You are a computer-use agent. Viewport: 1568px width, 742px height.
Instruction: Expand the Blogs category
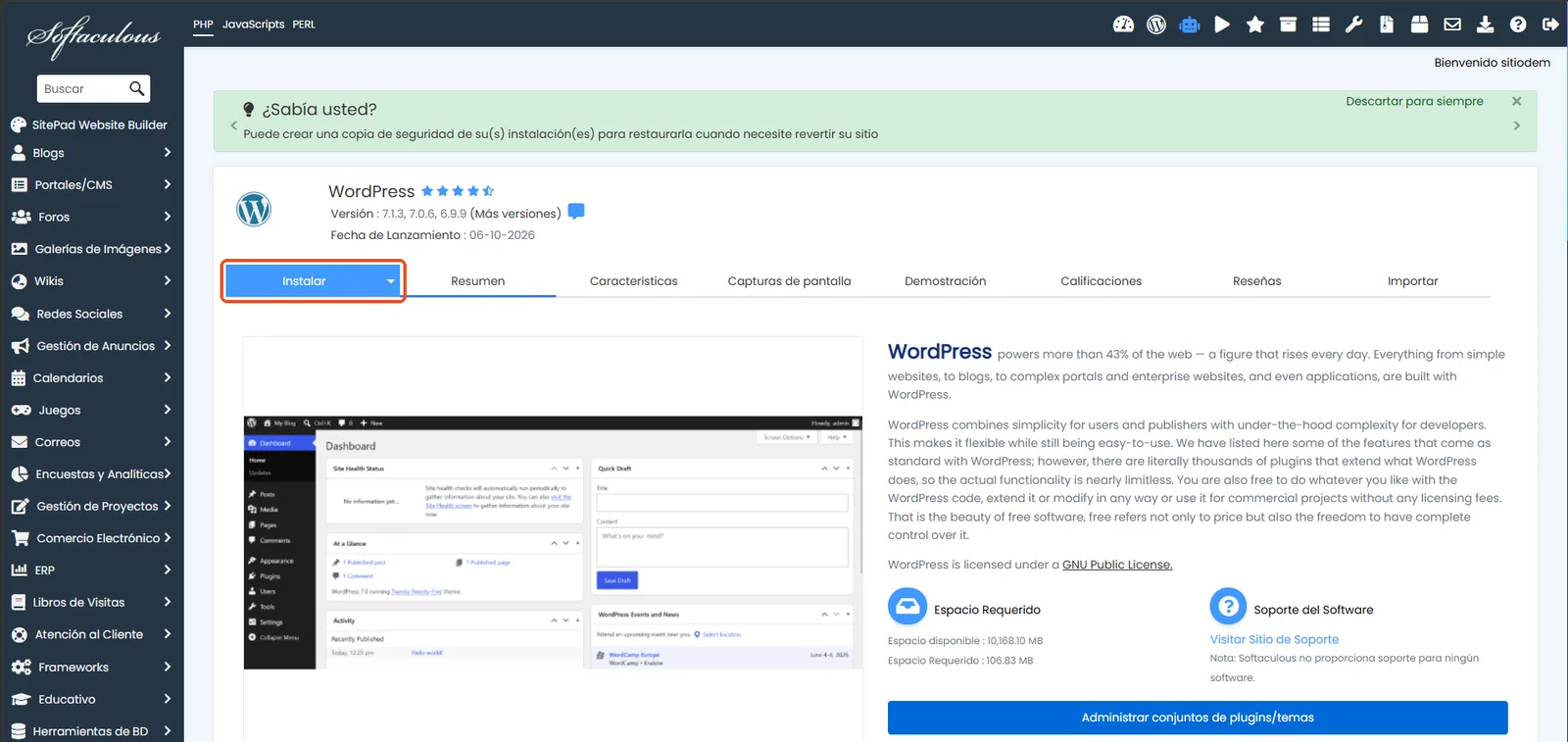[x=91, y=153]
